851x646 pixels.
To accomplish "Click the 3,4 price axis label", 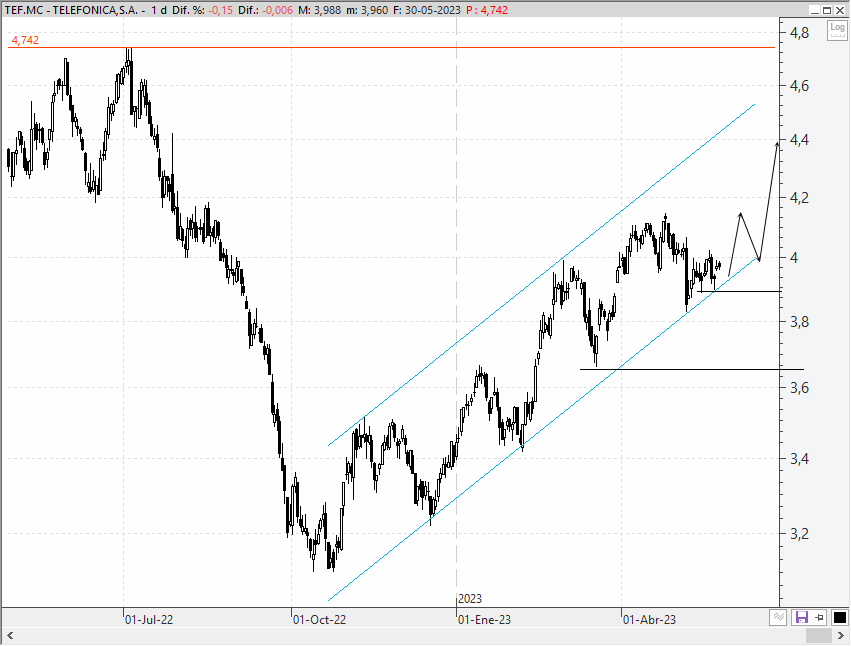I will pos(799,459).
